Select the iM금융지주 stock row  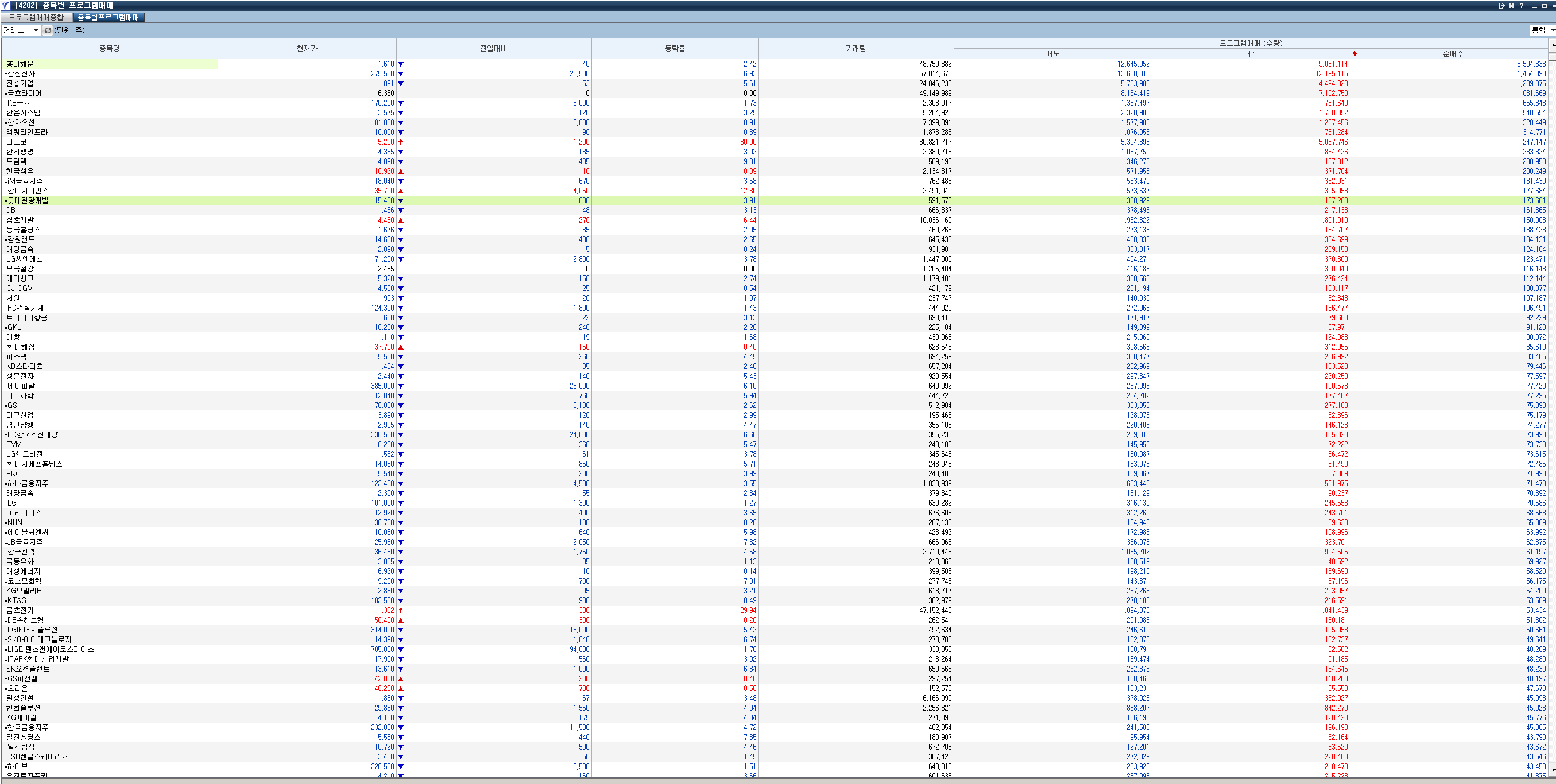click(x=775, y=181)
